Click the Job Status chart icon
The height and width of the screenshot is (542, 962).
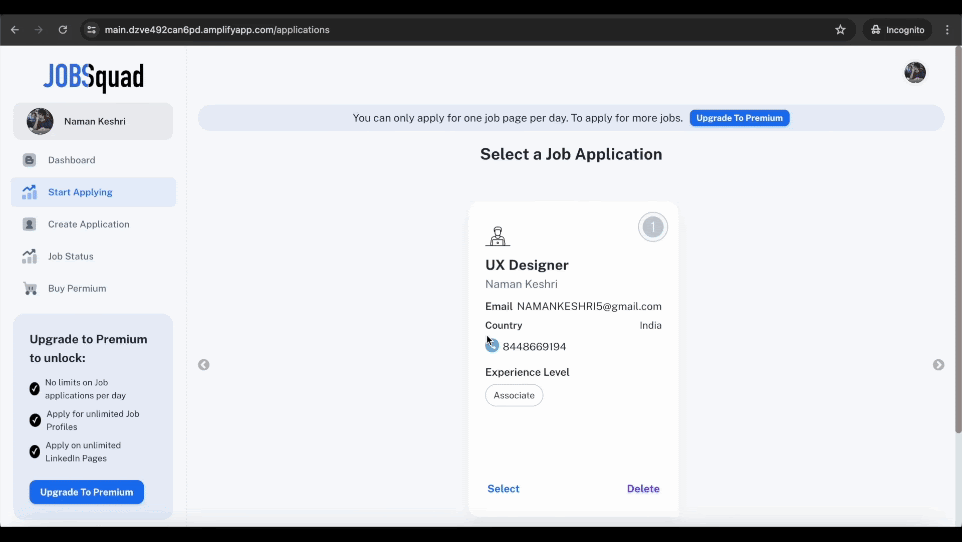[29, 256]
